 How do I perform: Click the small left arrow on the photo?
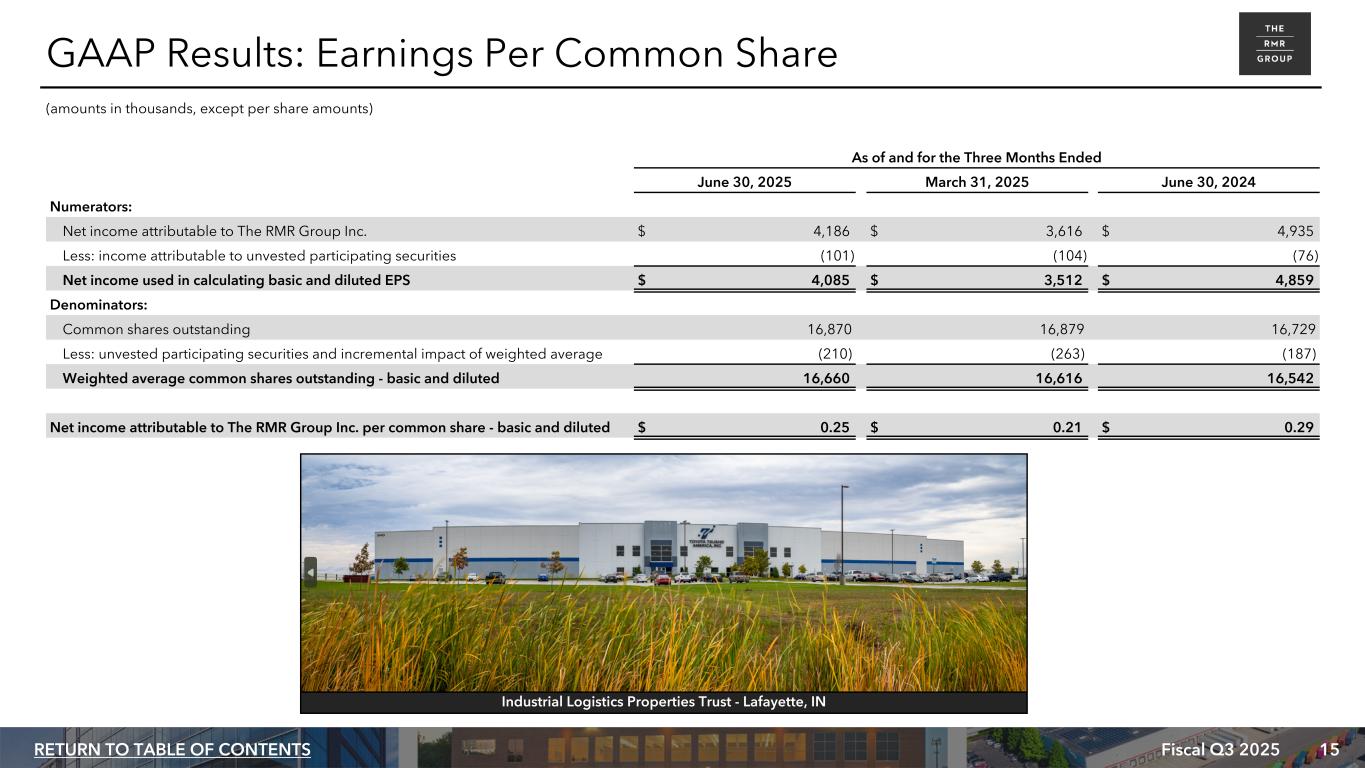click(x=310, y=572)
